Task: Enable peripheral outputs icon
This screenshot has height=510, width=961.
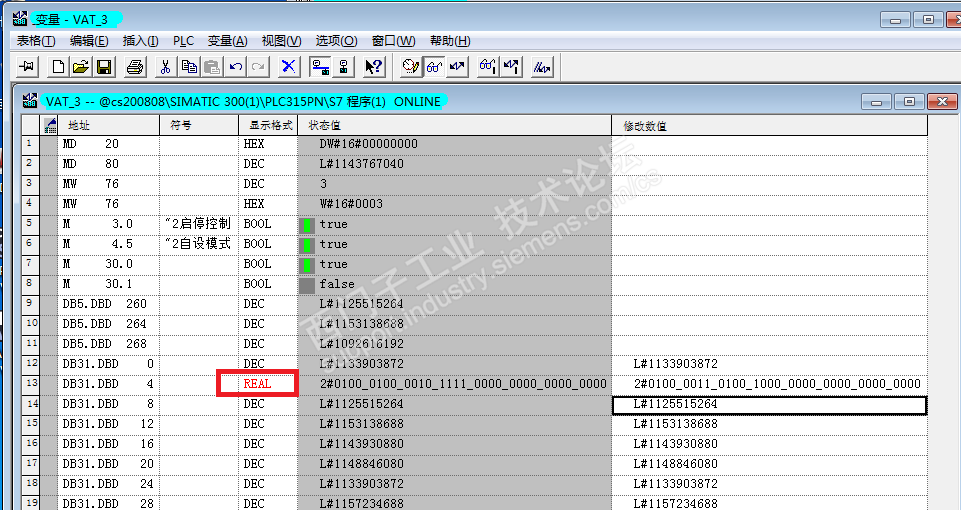Action: pos(542,66)
